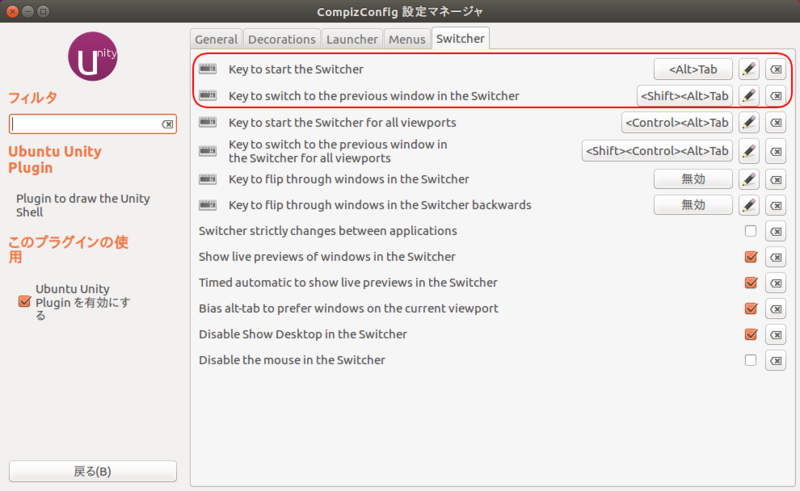The image size is (800, 491).
Task: Reset flip through windows backwards binding
Action: point(776,205)
